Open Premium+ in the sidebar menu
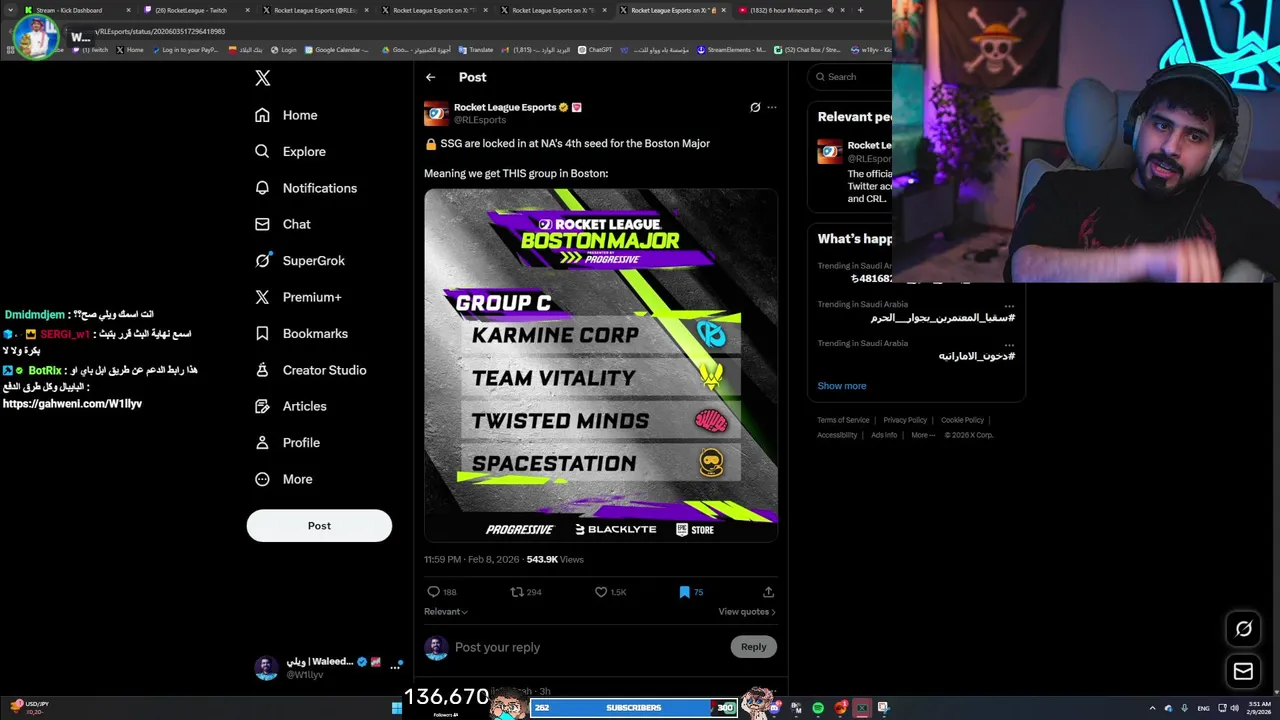 pos(298,297)
